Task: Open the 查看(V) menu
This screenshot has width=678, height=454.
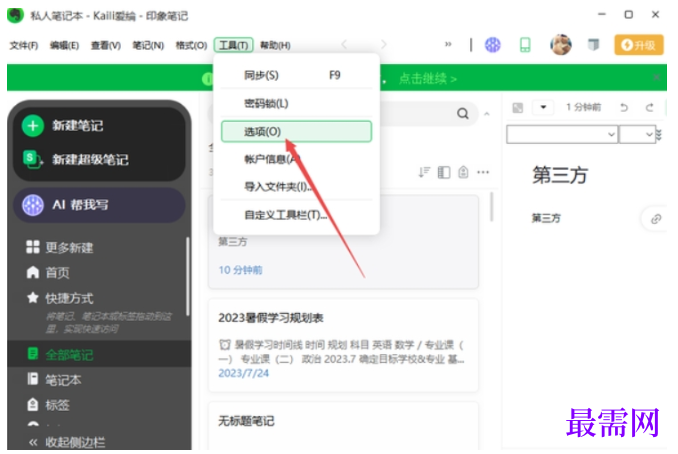Action: 106,45
